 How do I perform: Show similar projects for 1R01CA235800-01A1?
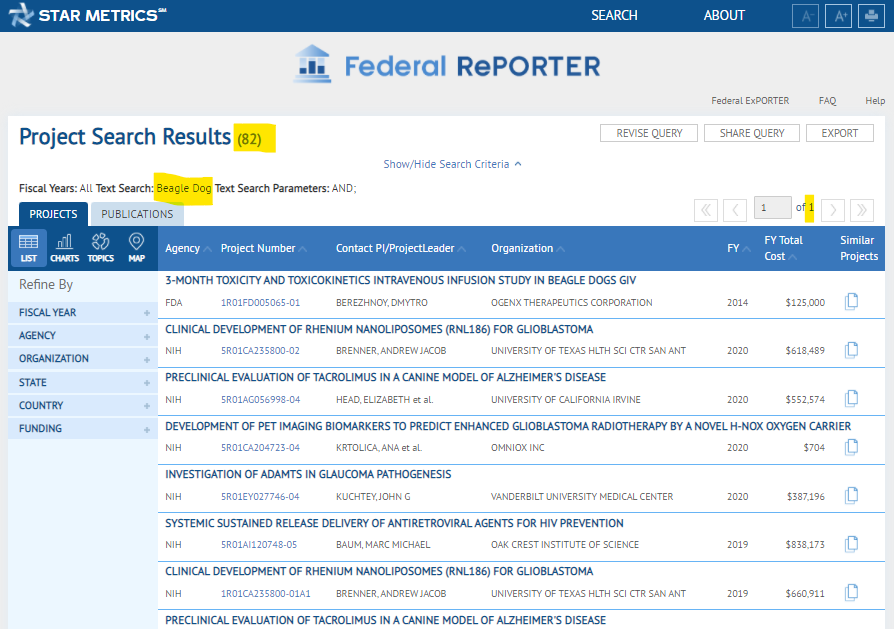851,593
